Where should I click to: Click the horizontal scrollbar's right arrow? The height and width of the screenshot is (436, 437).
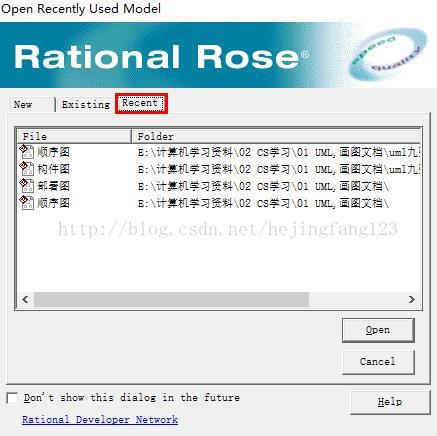point(412,299)
